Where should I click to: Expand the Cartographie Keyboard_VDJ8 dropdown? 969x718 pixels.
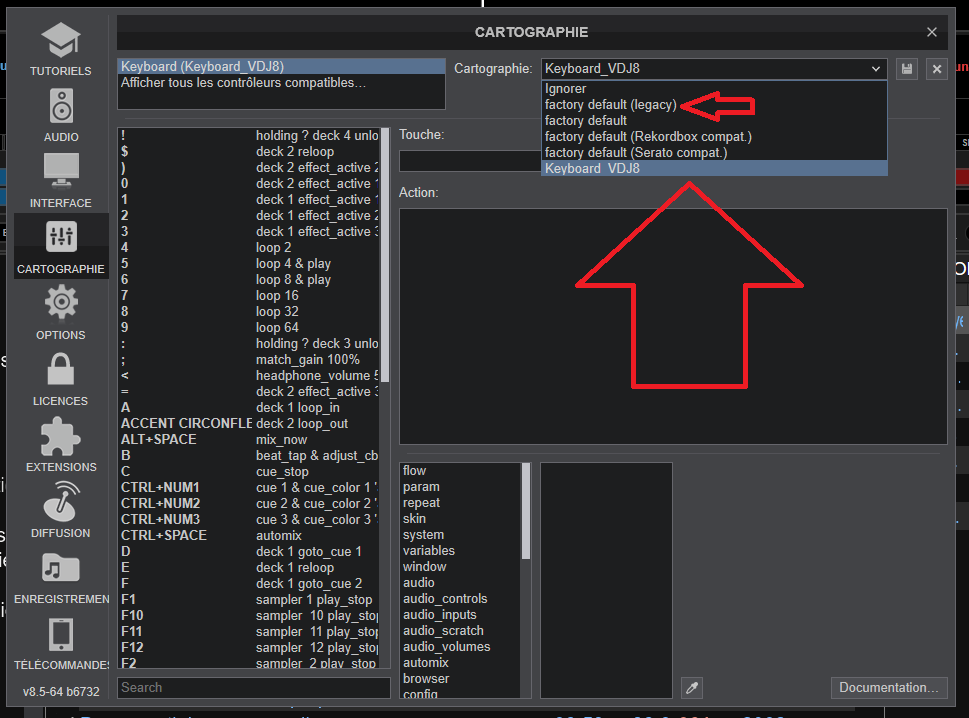point(714,69)
